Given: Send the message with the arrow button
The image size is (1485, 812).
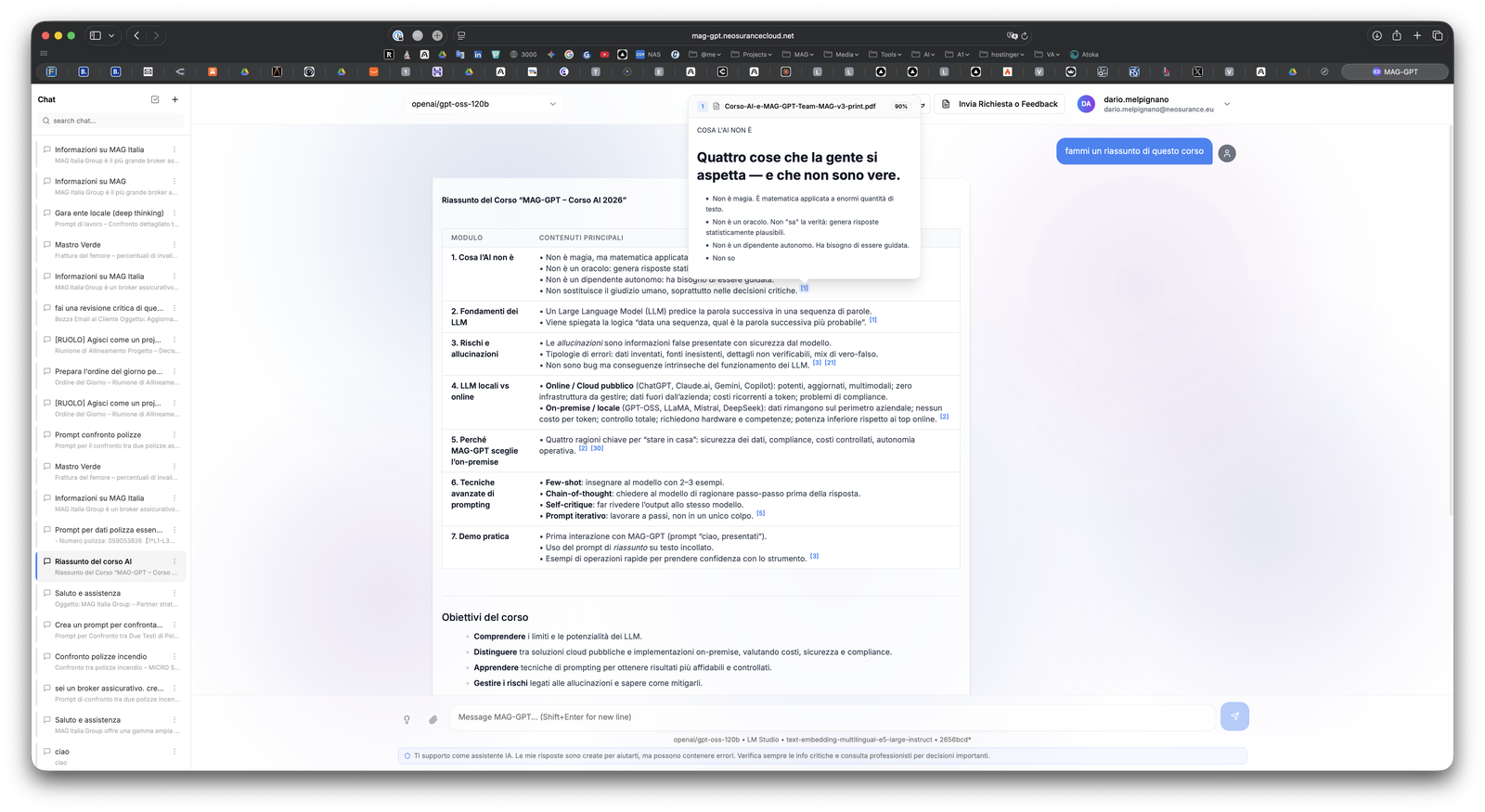Looking at the screenshot, I should 1234,716.
